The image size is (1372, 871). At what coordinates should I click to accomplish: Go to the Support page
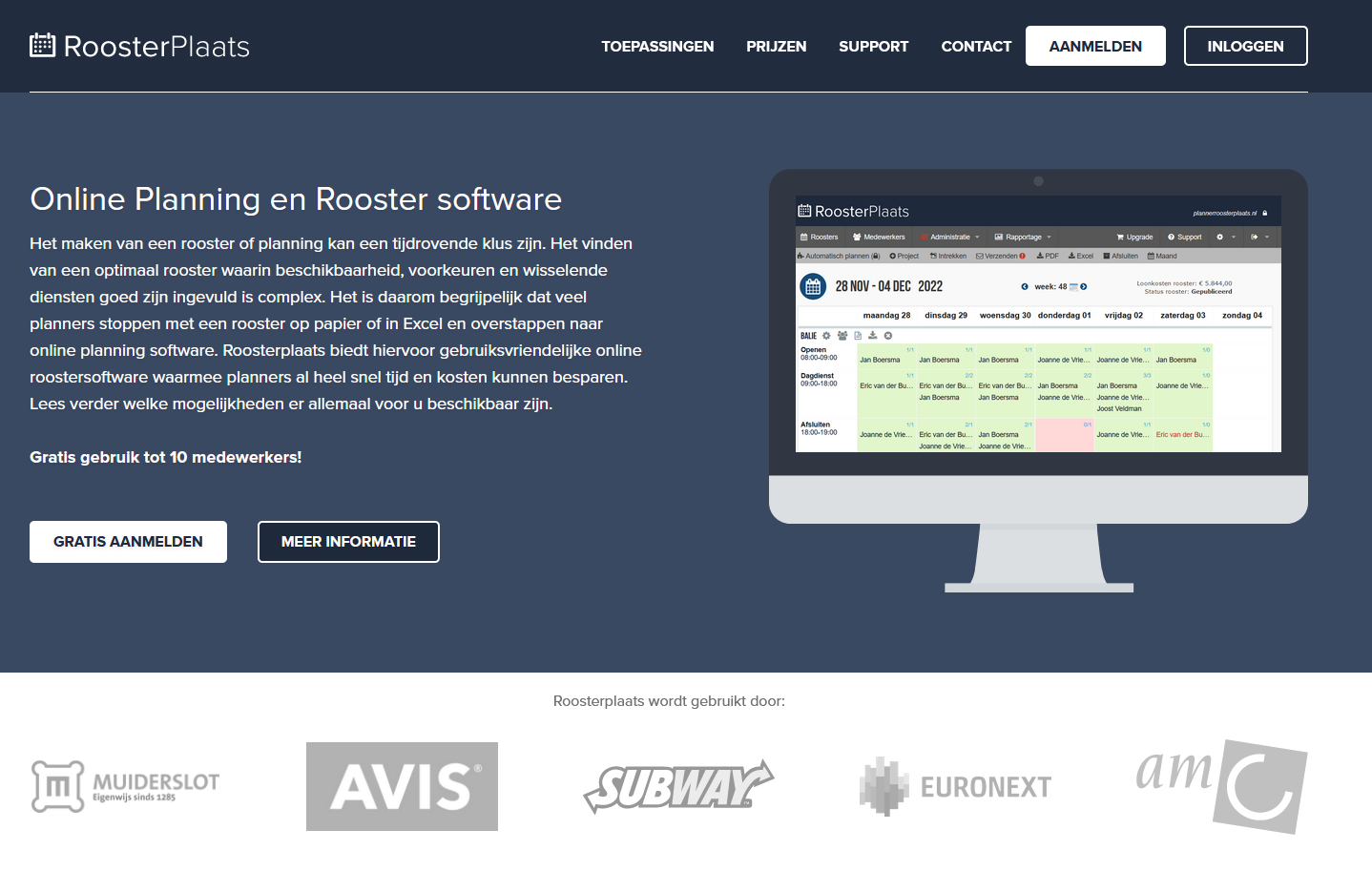873,46
